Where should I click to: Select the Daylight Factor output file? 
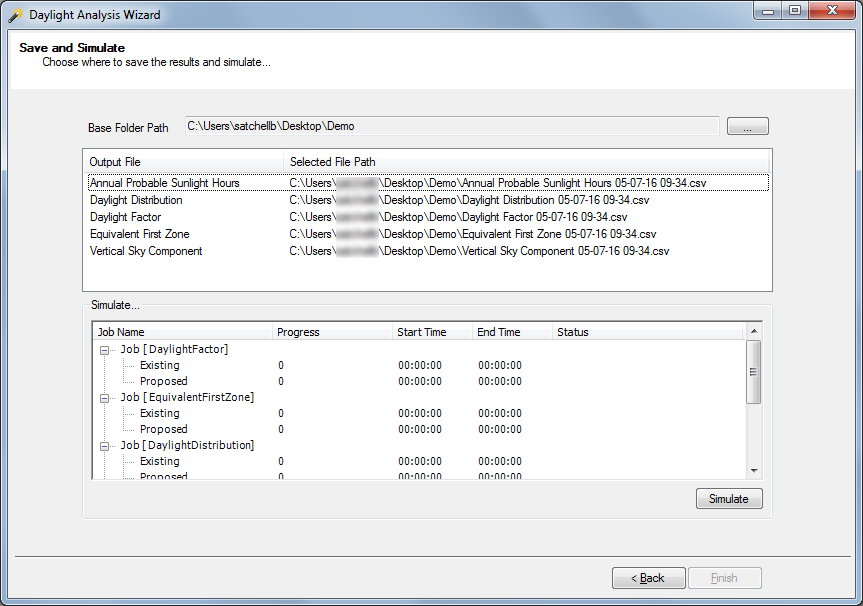[125, 217]
